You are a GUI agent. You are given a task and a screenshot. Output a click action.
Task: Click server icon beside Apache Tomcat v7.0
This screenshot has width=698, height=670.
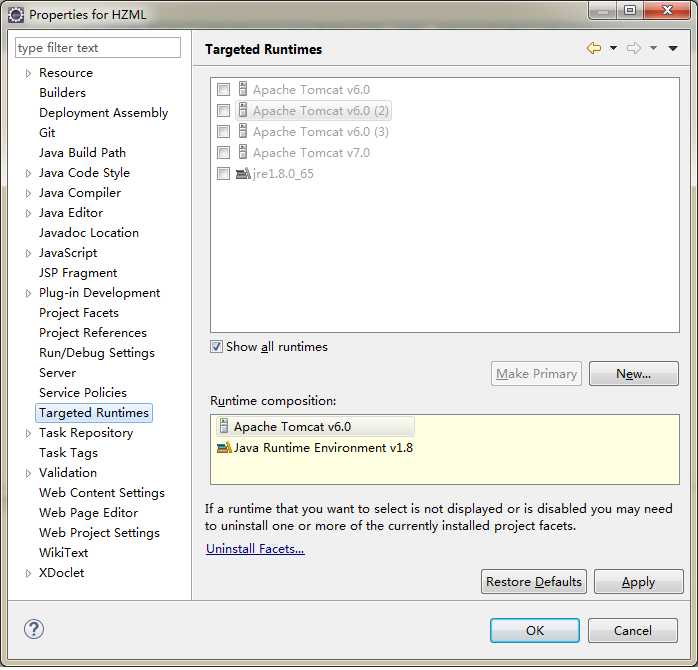click(x=243, y=152)
